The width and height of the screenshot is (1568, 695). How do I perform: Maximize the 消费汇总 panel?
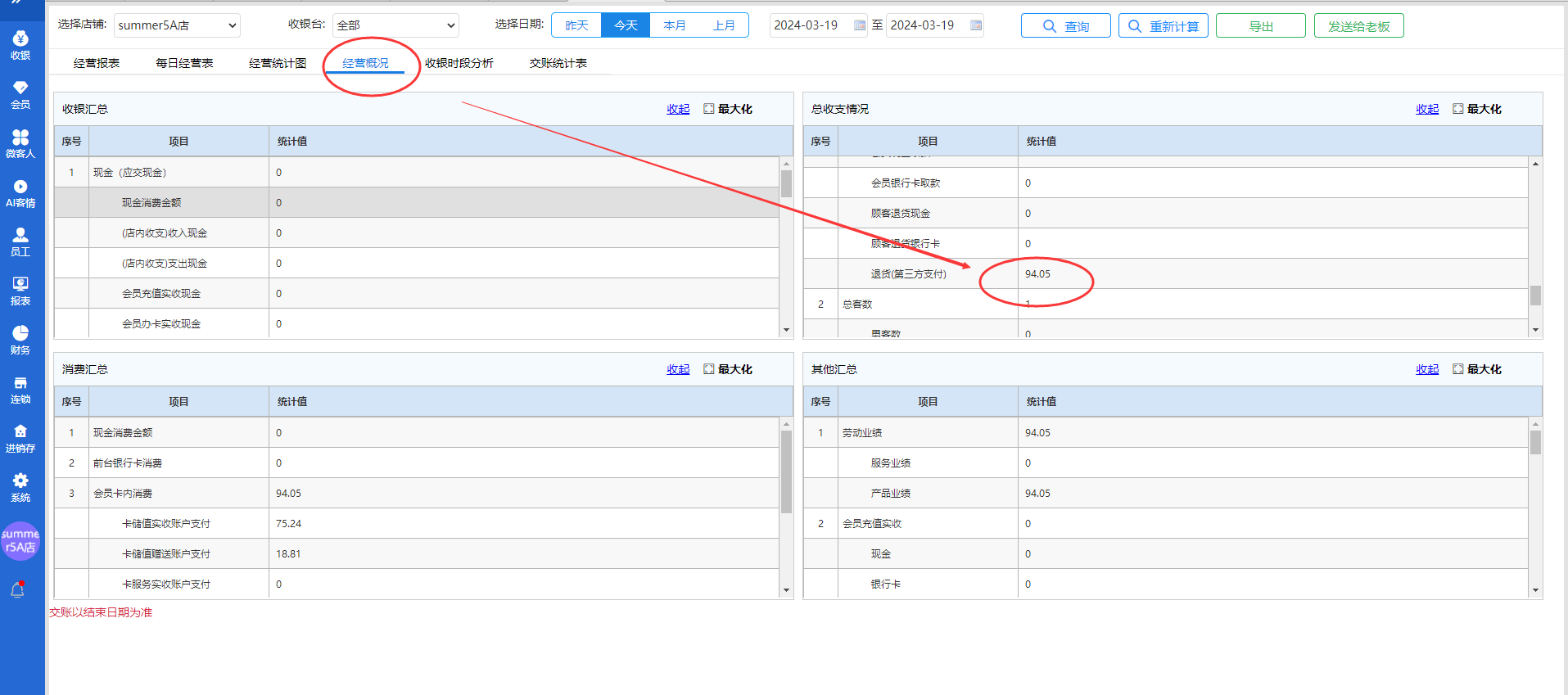pos(728,369)
